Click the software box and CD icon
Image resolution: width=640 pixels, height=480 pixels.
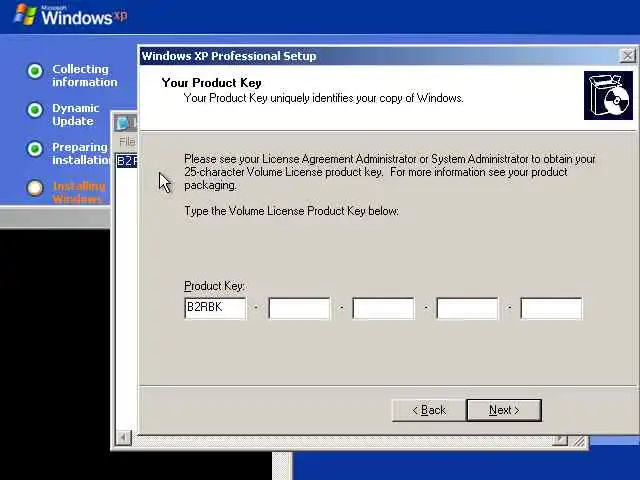pyautogui.click(x=608, y=96)
